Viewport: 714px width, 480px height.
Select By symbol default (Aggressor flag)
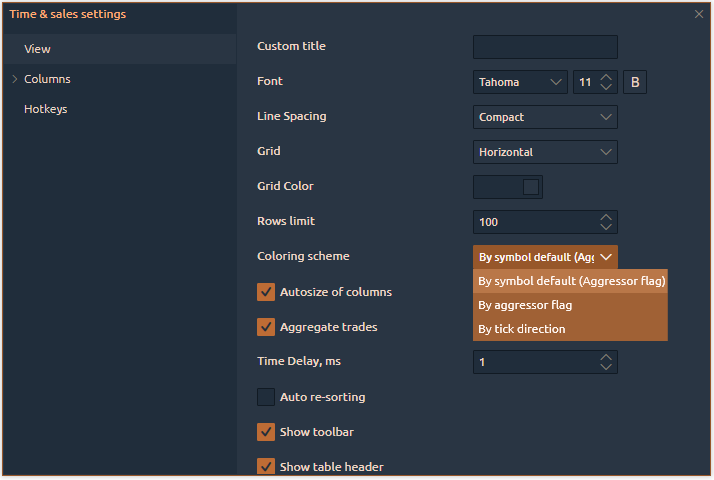(x=570, y=281)
